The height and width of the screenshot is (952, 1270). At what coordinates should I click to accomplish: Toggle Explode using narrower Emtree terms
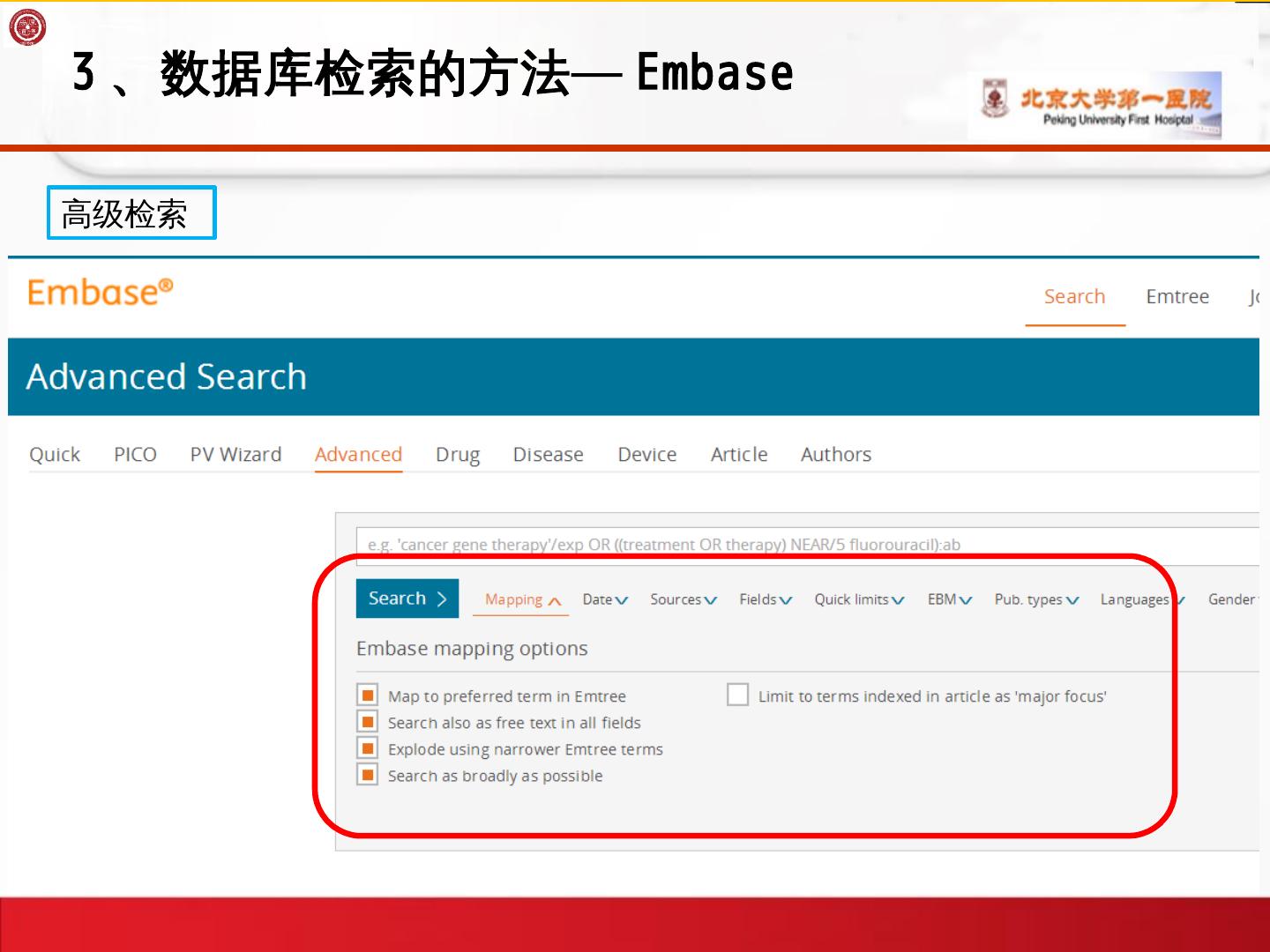368,747
